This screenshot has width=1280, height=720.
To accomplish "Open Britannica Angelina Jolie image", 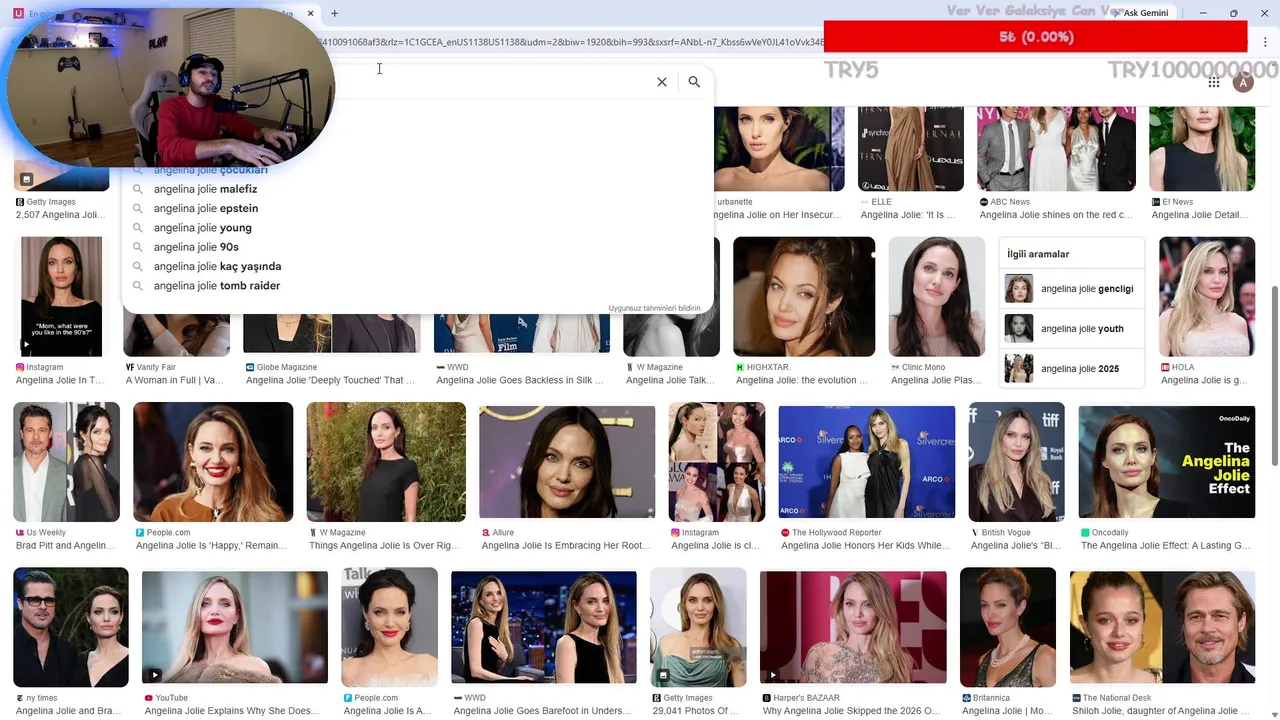I will click(1008, 627).
